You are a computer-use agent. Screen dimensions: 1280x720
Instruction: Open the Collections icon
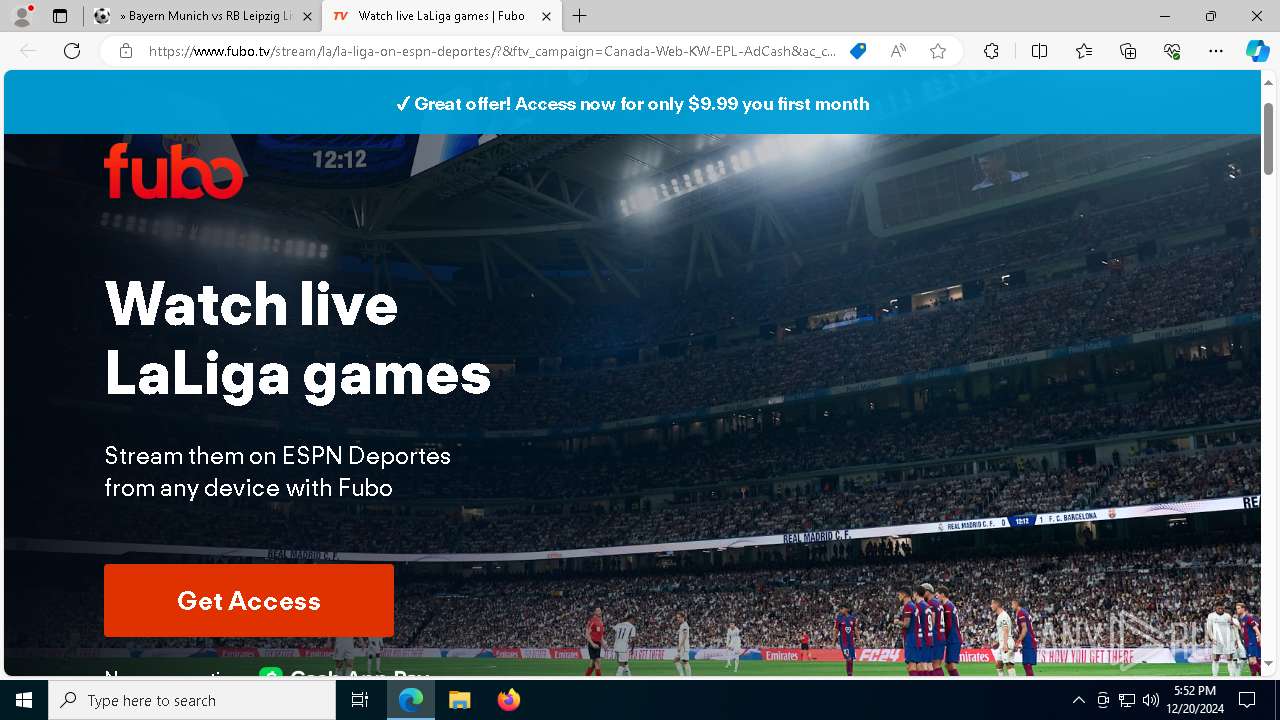[x=1128, y=51]
